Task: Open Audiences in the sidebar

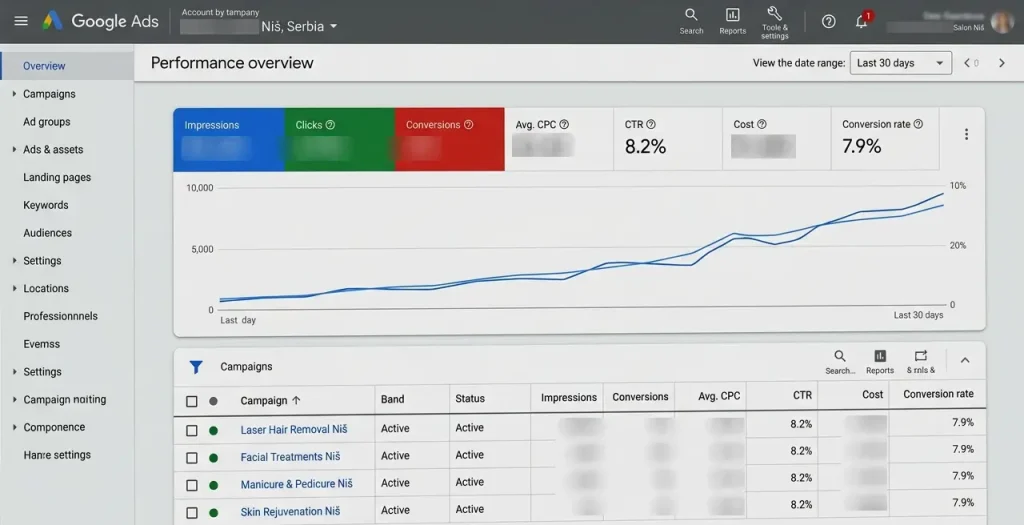Action: tap(48, 232)
